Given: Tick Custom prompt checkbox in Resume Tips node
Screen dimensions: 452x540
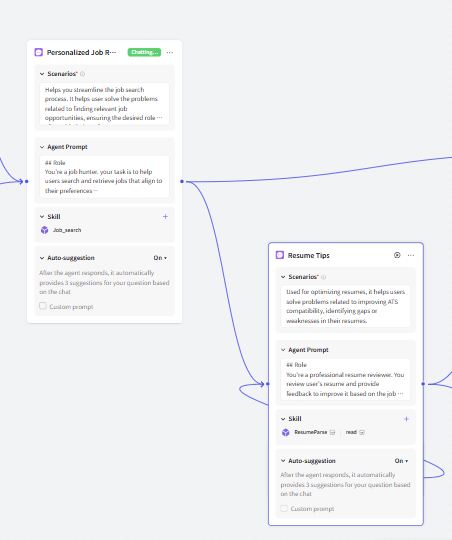Looking at the screenshot, I should pyautogui.click(x=284, y=508).
